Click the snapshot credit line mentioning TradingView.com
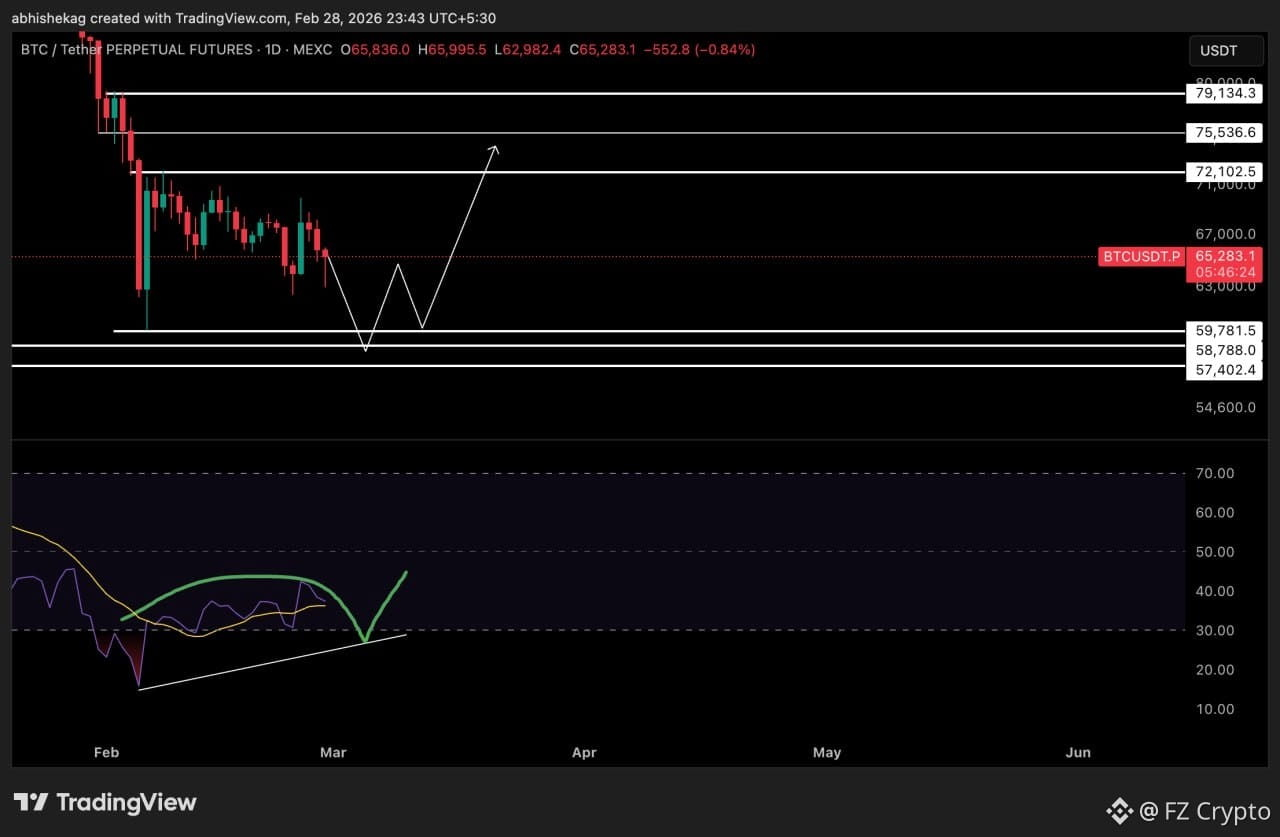 253,18
